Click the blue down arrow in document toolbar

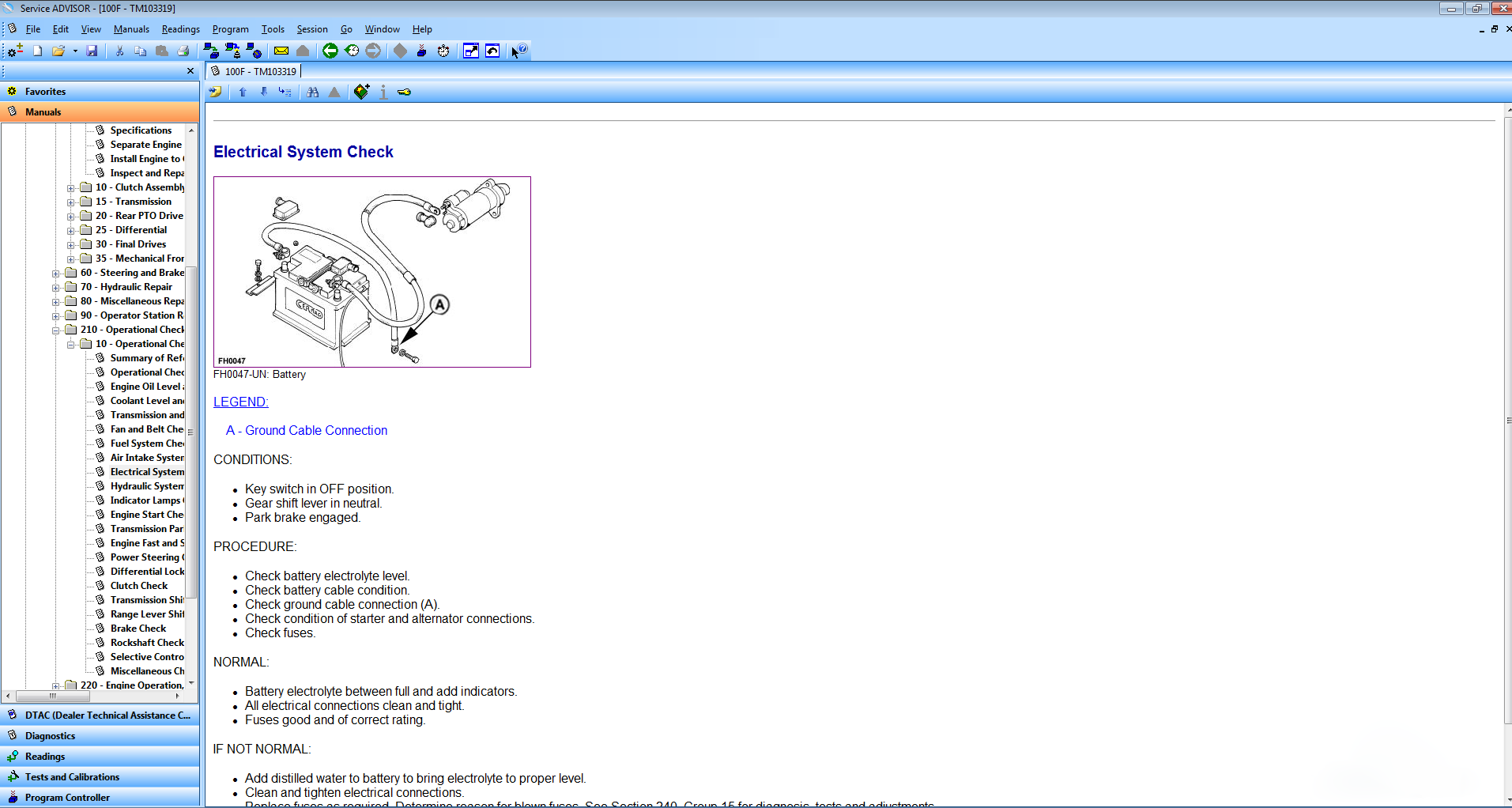click(264, 93)
